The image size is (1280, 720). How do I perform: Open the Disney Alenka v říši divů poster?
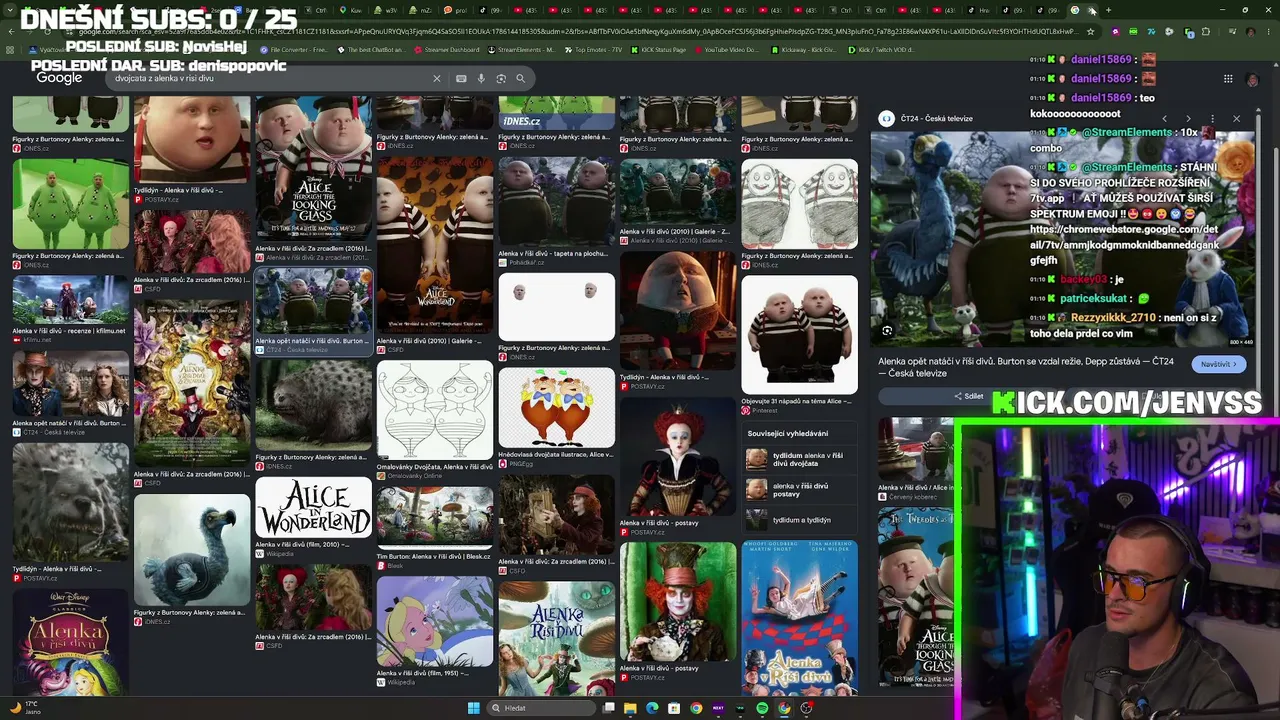(70, 642)
